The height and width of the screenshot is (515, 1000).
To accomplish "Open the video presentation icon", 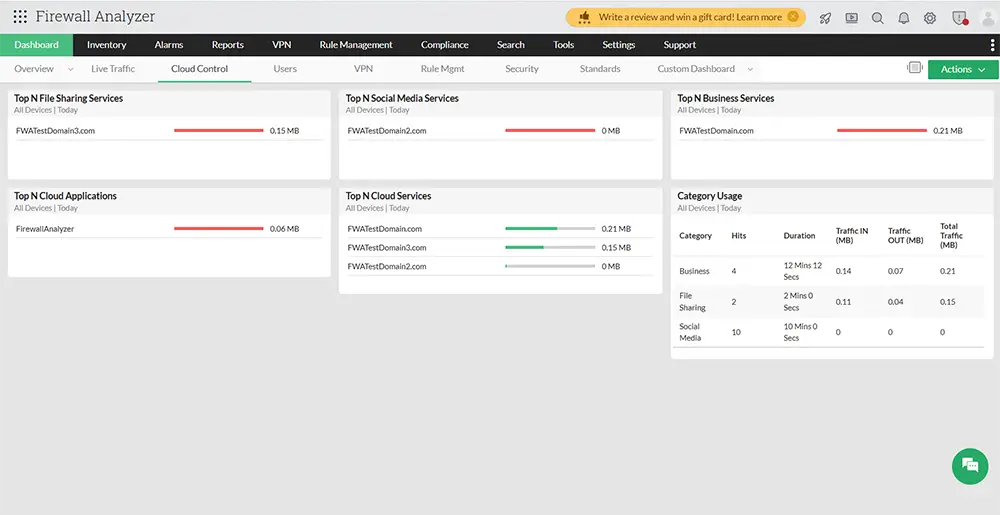I will (x=851, y=18).
